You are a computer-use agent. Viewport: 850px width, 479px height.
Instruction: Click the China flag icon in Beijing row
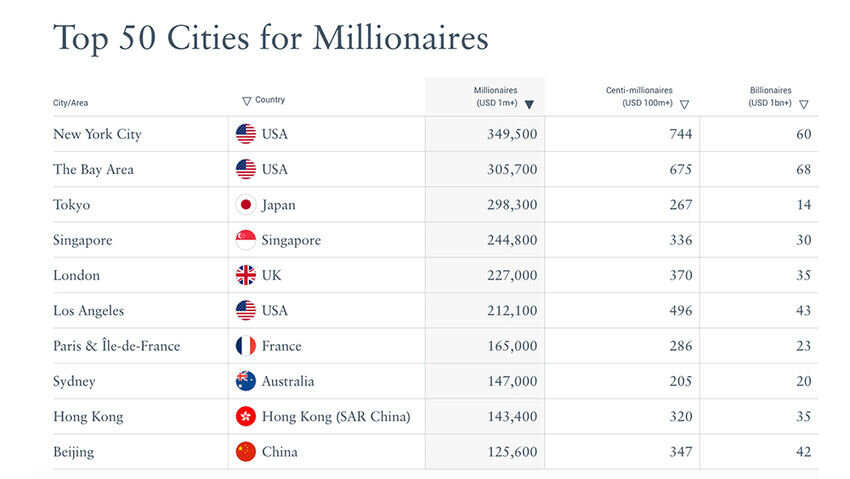click(x=245, y=452)
